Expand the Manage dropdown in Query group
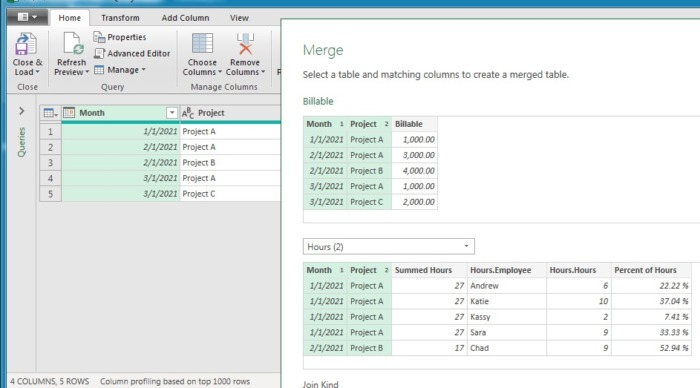700x388 pixels. click(120, 70)
